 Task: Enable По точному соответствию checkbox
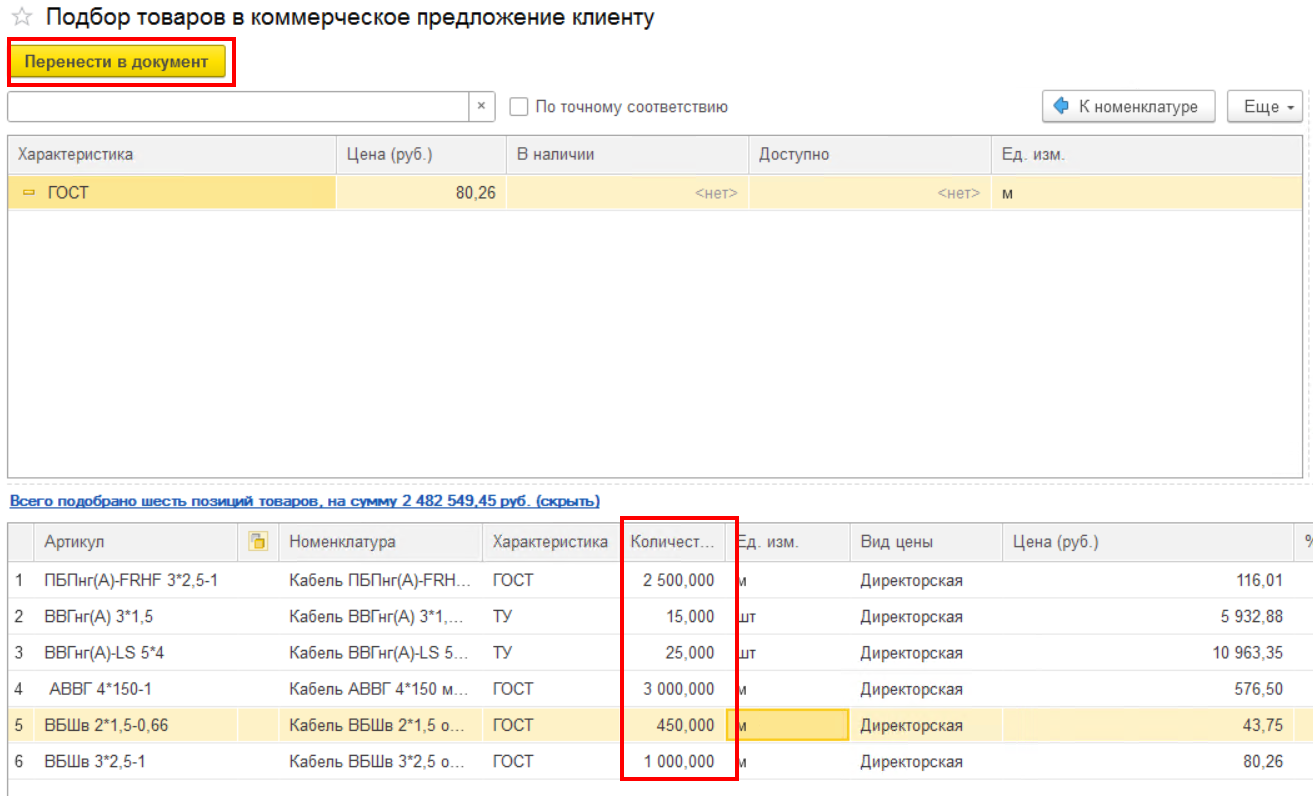coord(519,107)
